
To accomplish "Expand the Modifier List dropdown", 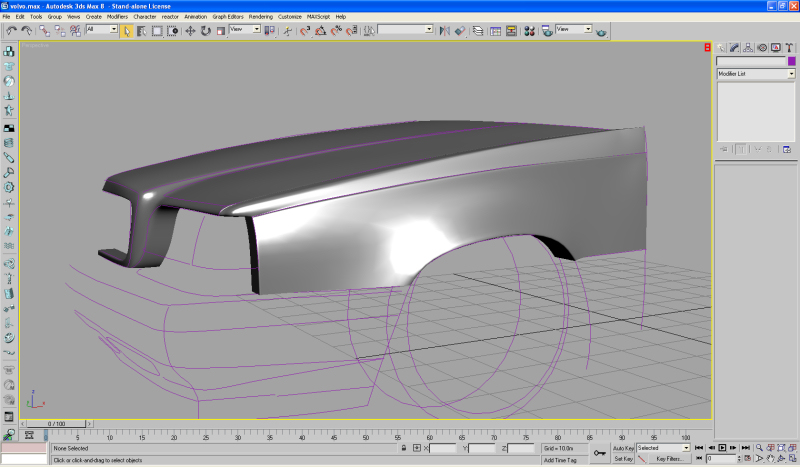I will 756,74.
